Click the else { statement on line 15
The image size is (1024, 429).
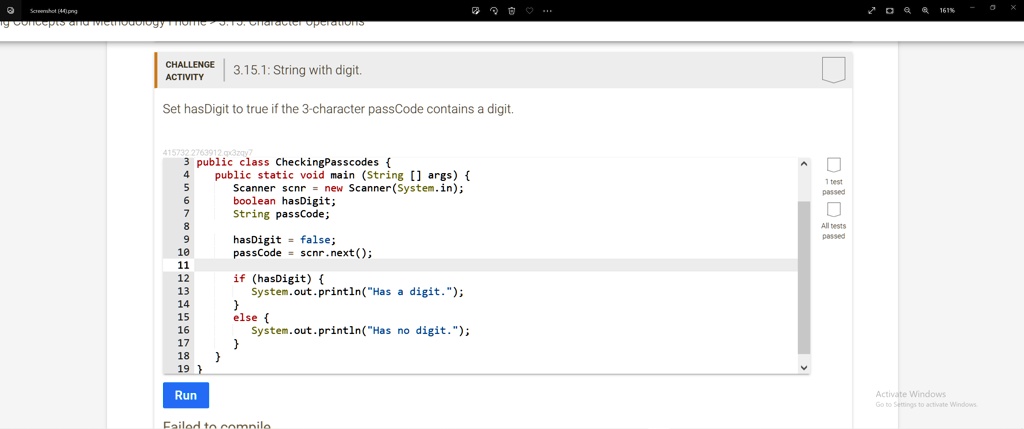[x=251, y=317]
